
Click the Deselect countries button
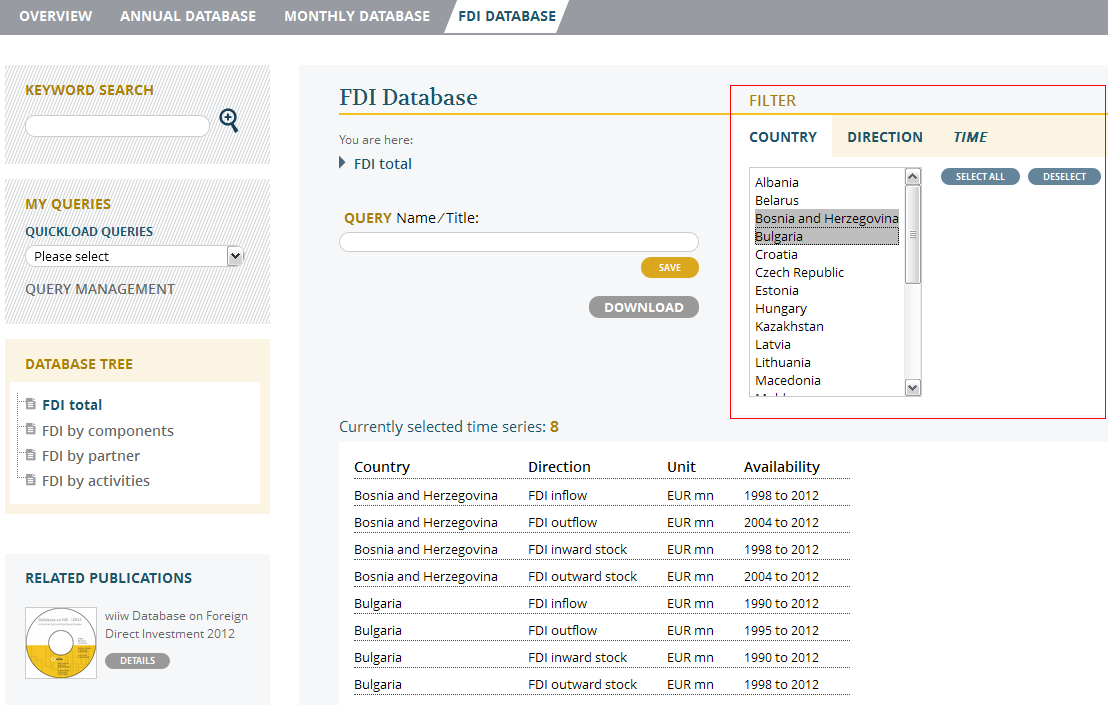click(1064, 177)
